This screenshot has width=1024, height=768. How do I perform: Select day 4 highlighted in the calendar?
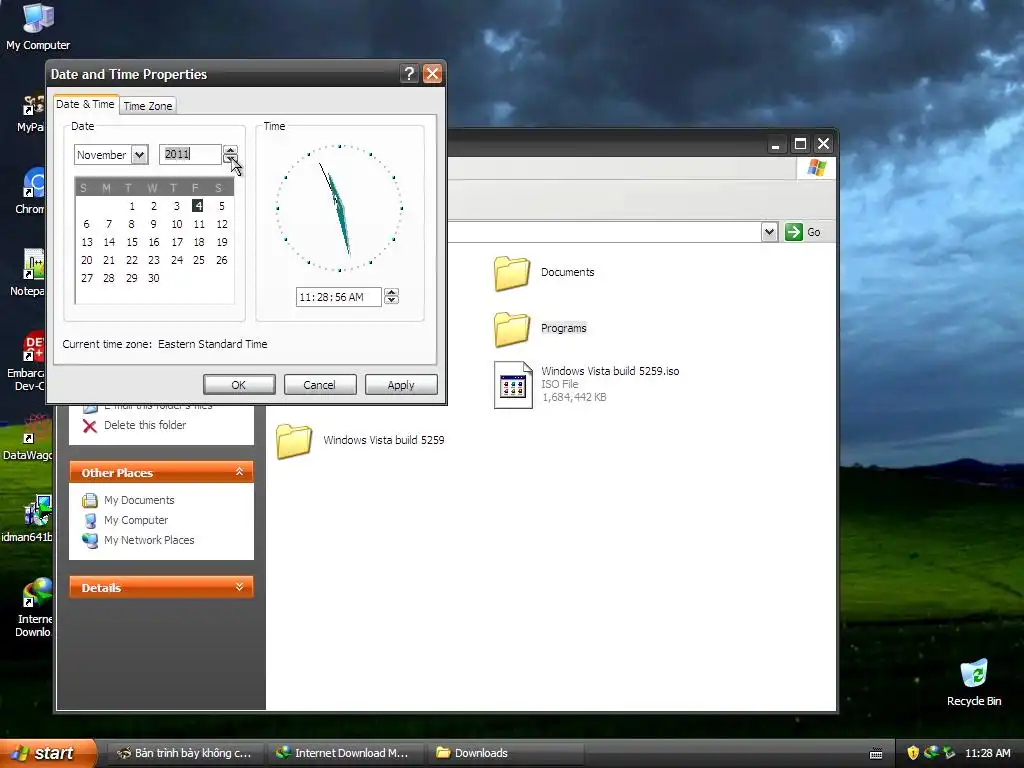[x=198, y=206]
